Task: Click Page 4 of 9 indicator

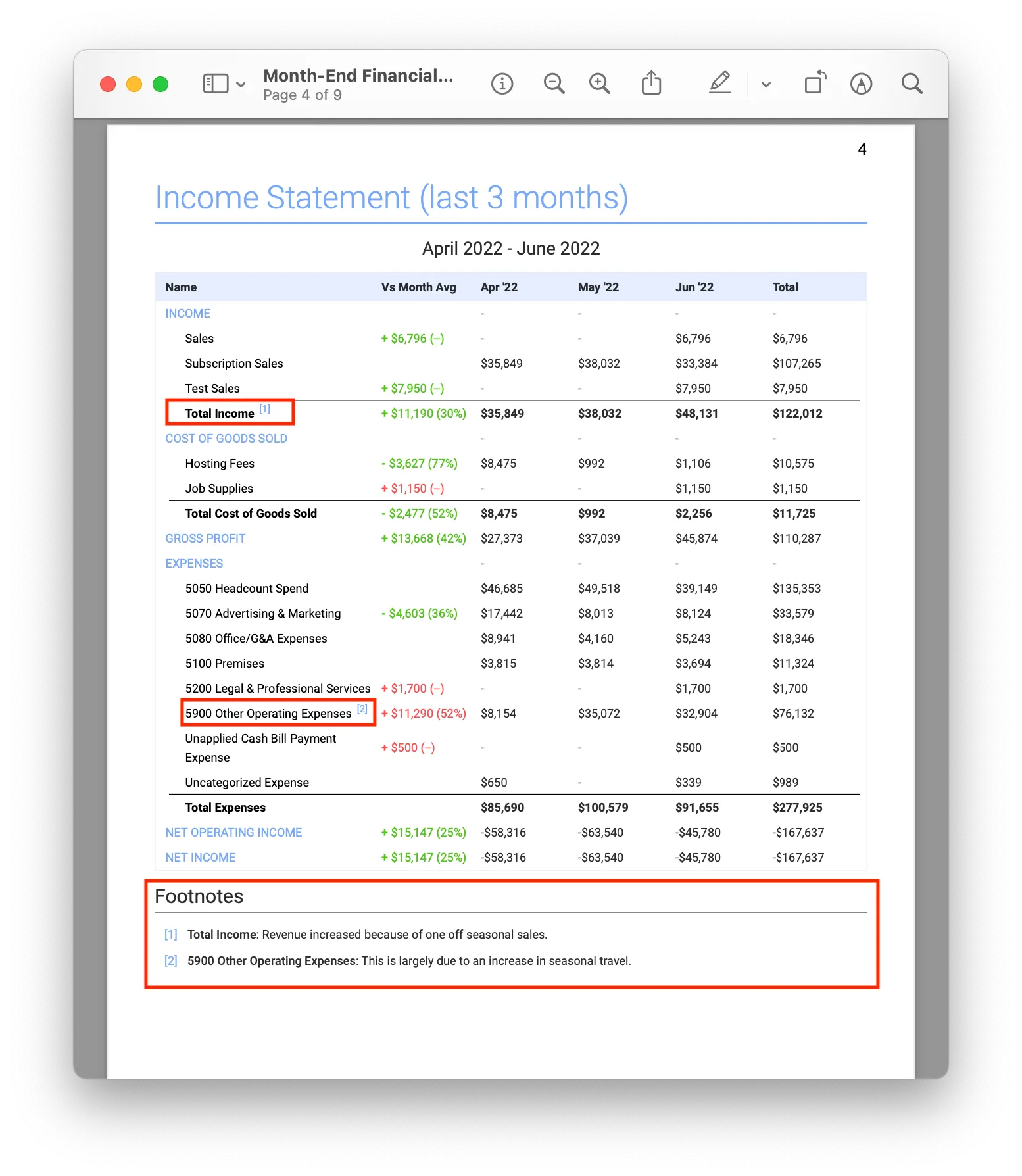Action: [303, 95]
